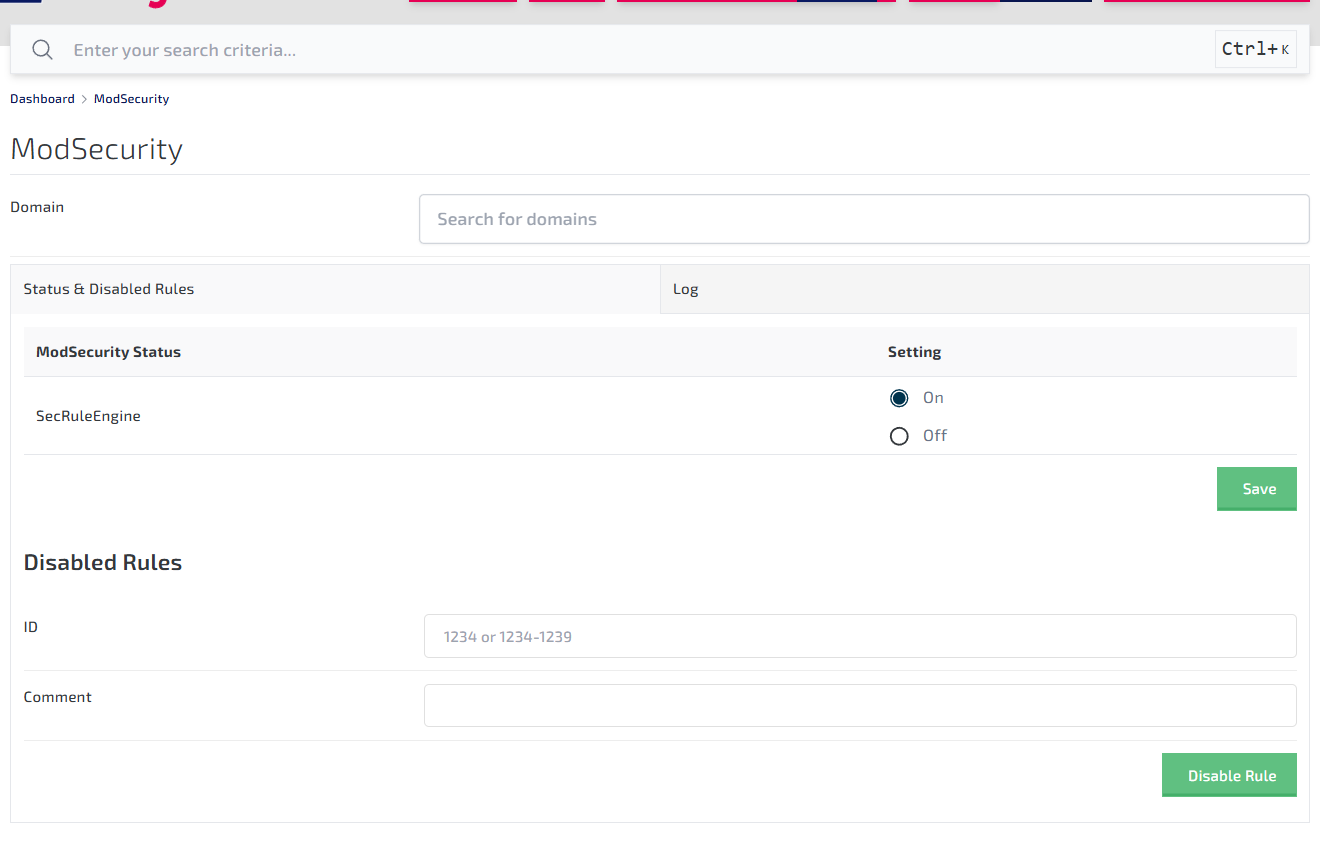The width and height of the screenshot is (1320, 866).
Task: Click the Comment field label
Action: pos(58,697)
